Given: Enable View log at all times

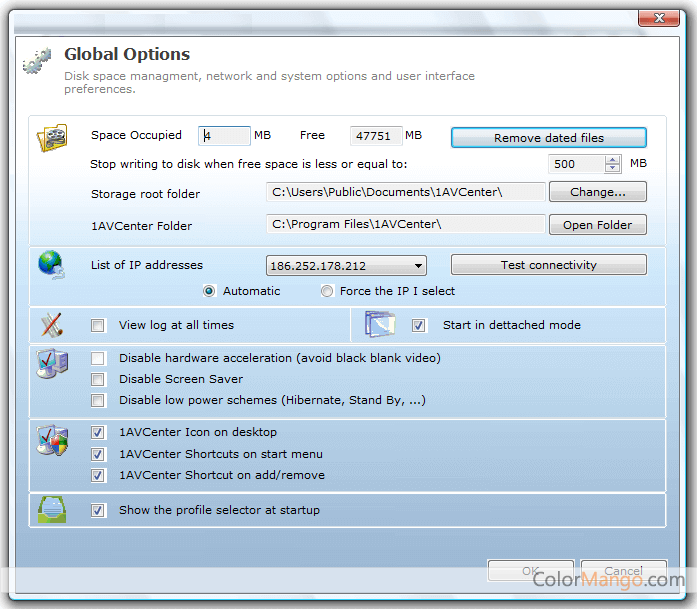Looking at the screenshot, I should click(x=98, y=325).
